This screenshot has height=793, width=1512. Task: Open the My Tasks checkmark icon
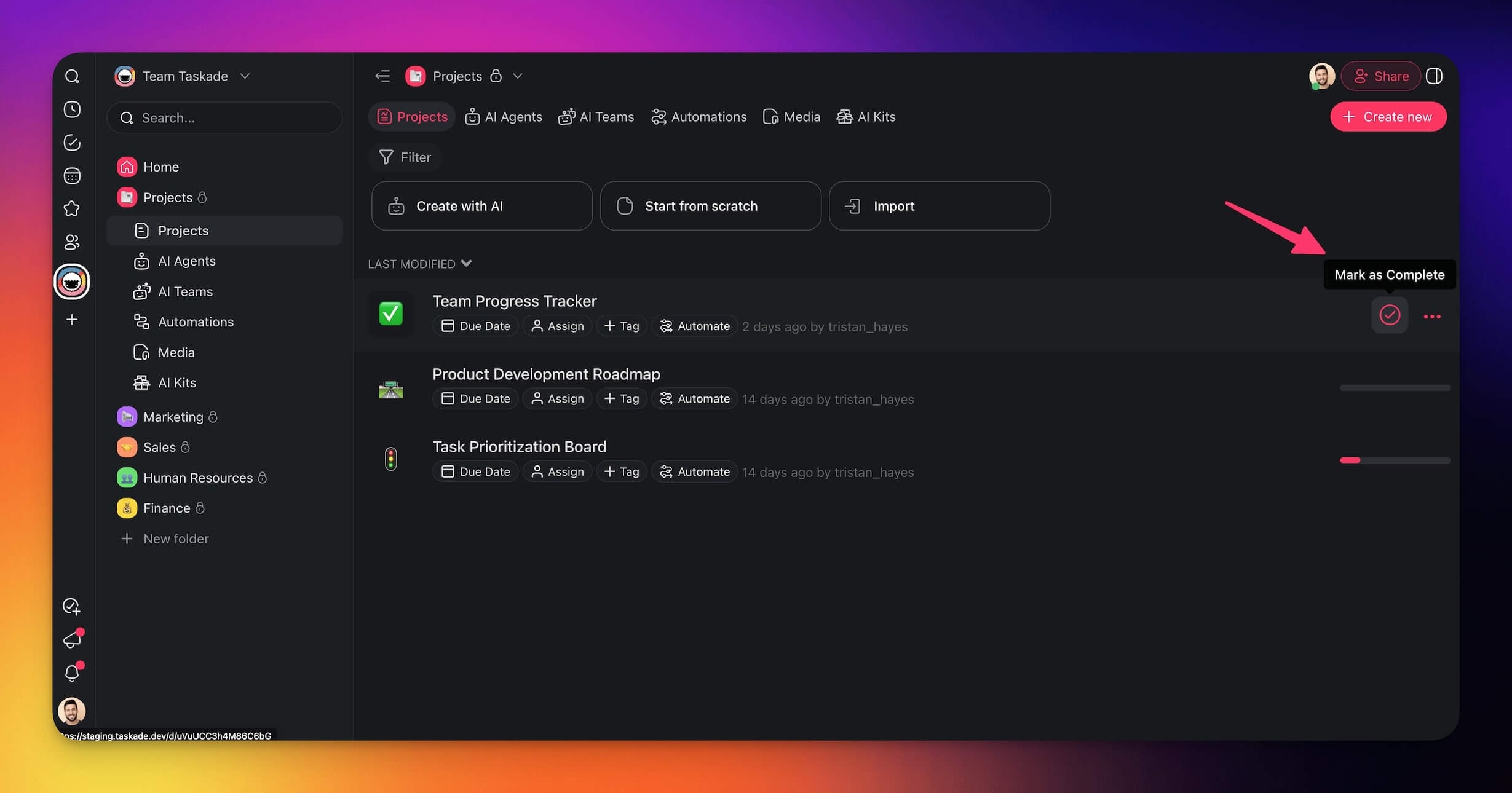point(72,143)
